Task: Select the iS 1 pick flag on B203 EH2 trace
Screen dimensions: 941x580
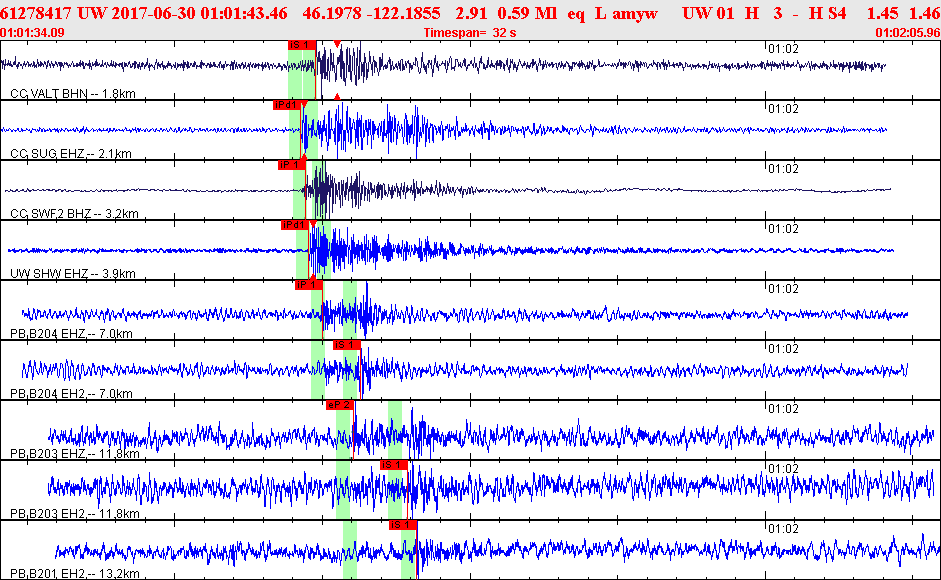Action: (x=394, y=465)
